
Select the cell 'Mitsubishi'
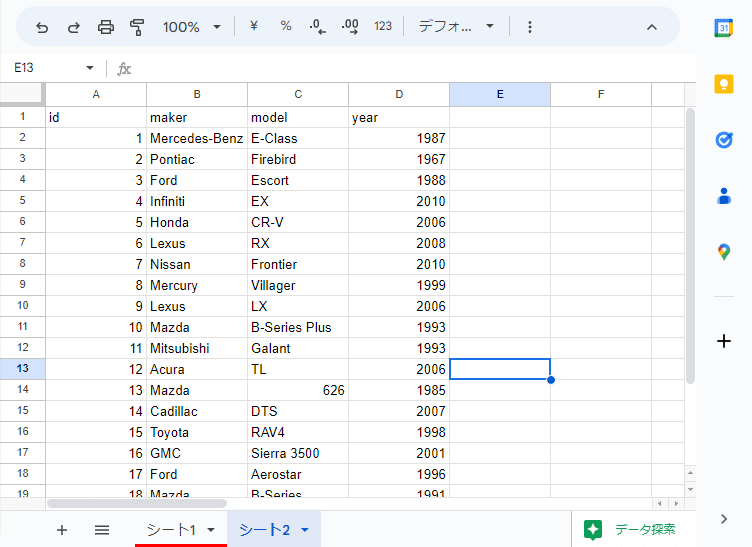[x=197, y=348]
